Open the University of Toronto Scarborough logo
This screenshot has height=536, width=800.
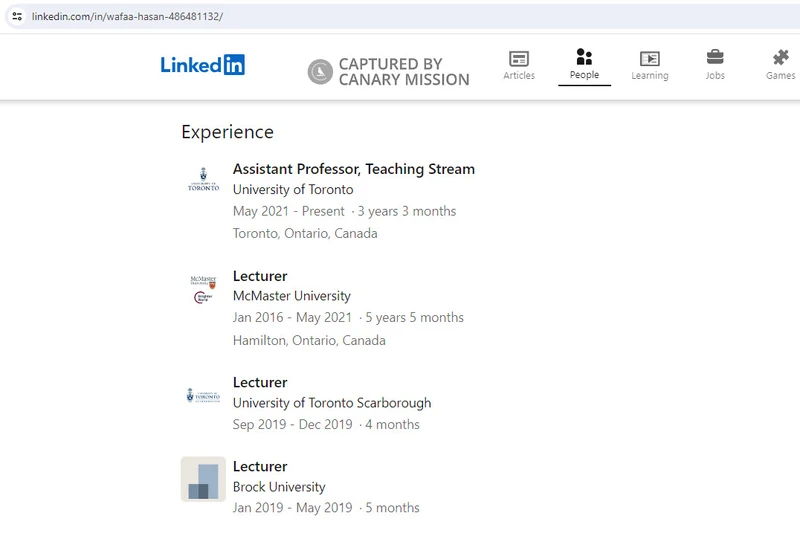(x=203, y=396)
